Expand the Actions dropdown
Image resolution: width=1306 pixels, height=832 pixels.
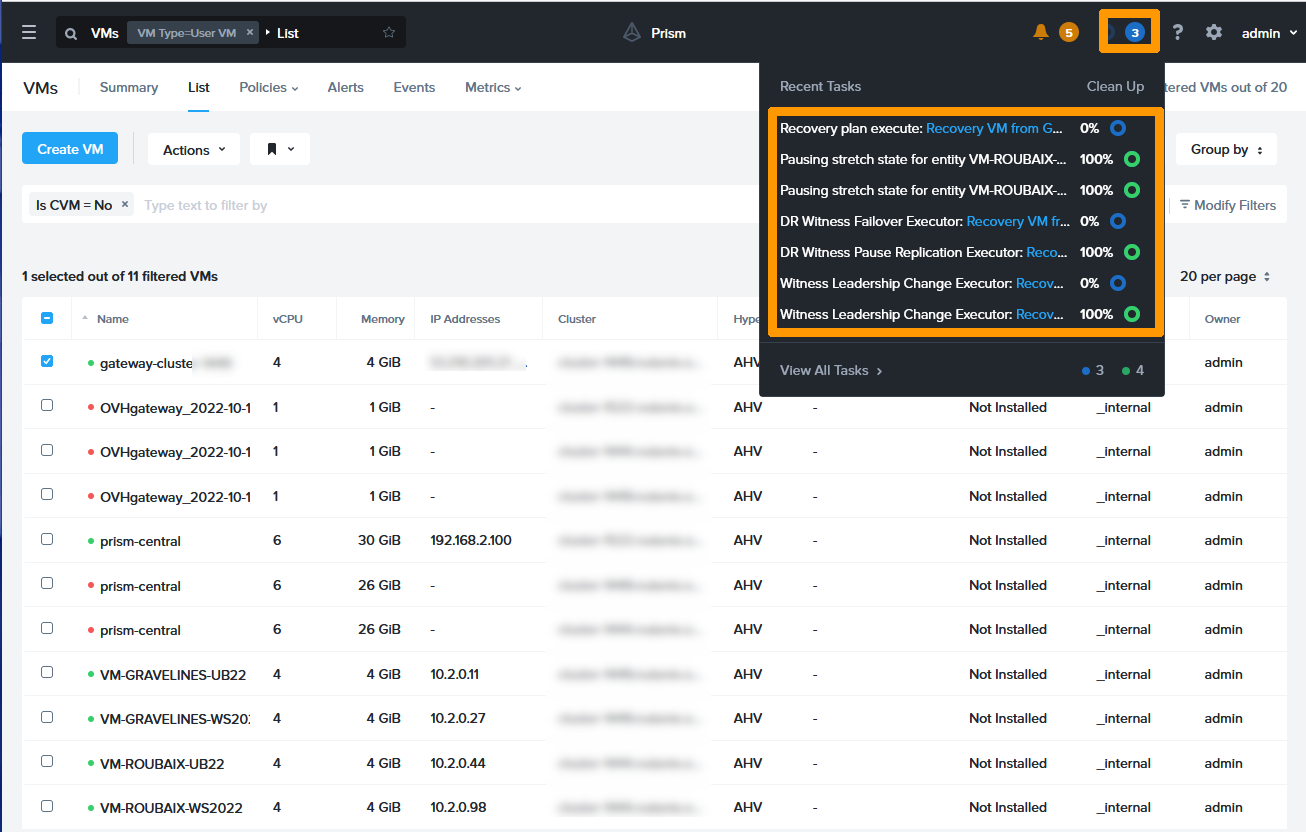pyautogui.click(x=194, y=149)
